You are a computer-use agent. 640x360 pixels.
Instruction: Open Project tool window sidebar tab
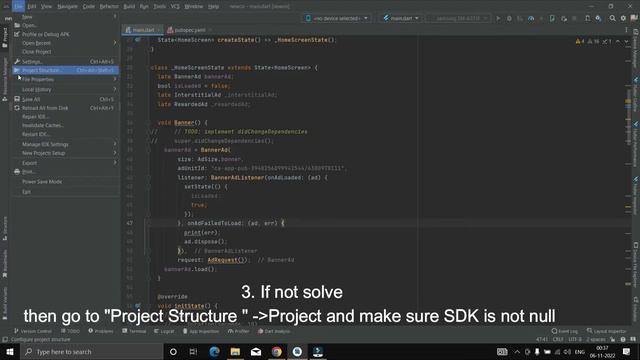(4, 38)
